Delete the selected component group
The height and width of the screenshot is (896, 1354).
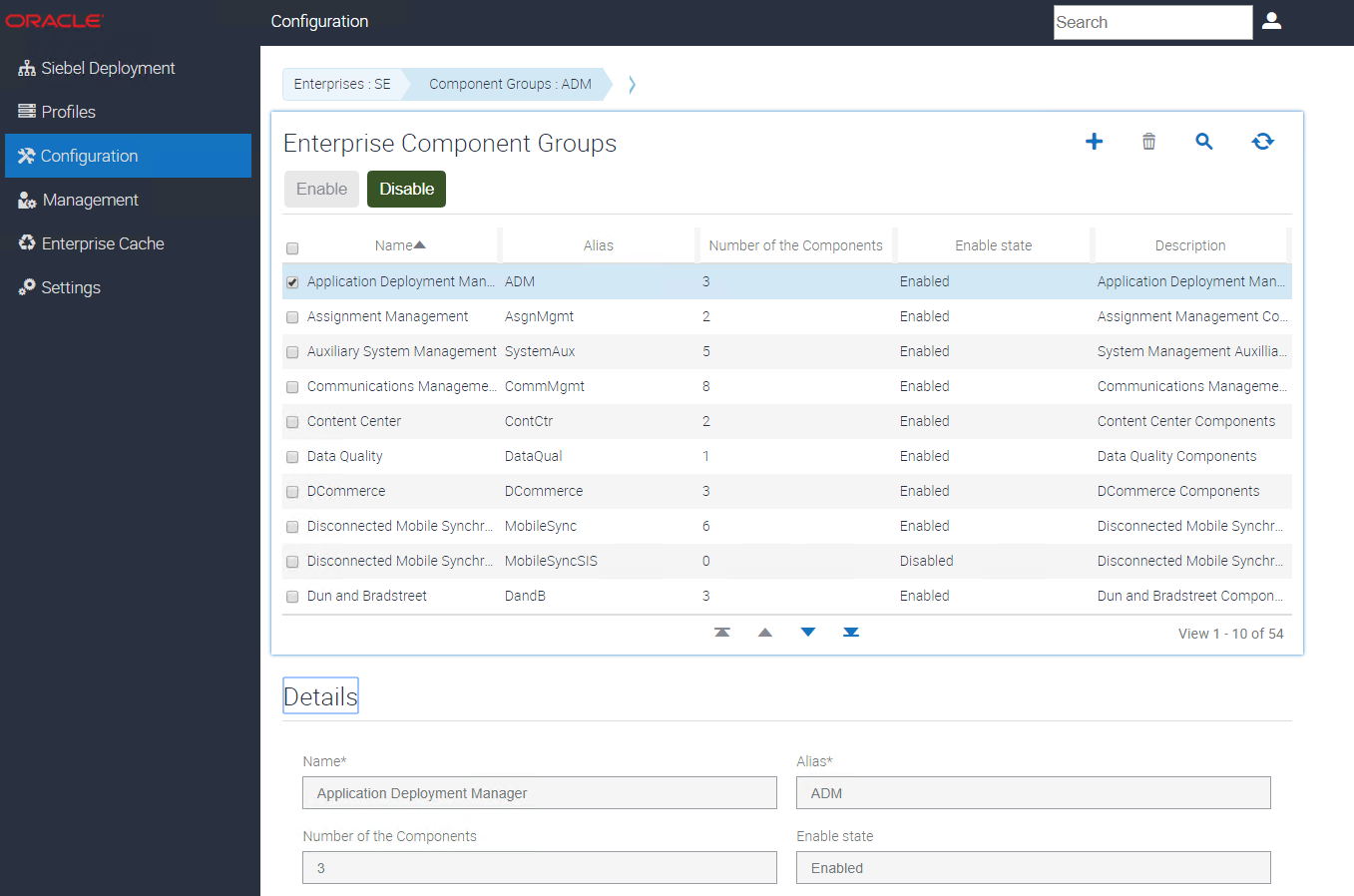pos(1148,142)
